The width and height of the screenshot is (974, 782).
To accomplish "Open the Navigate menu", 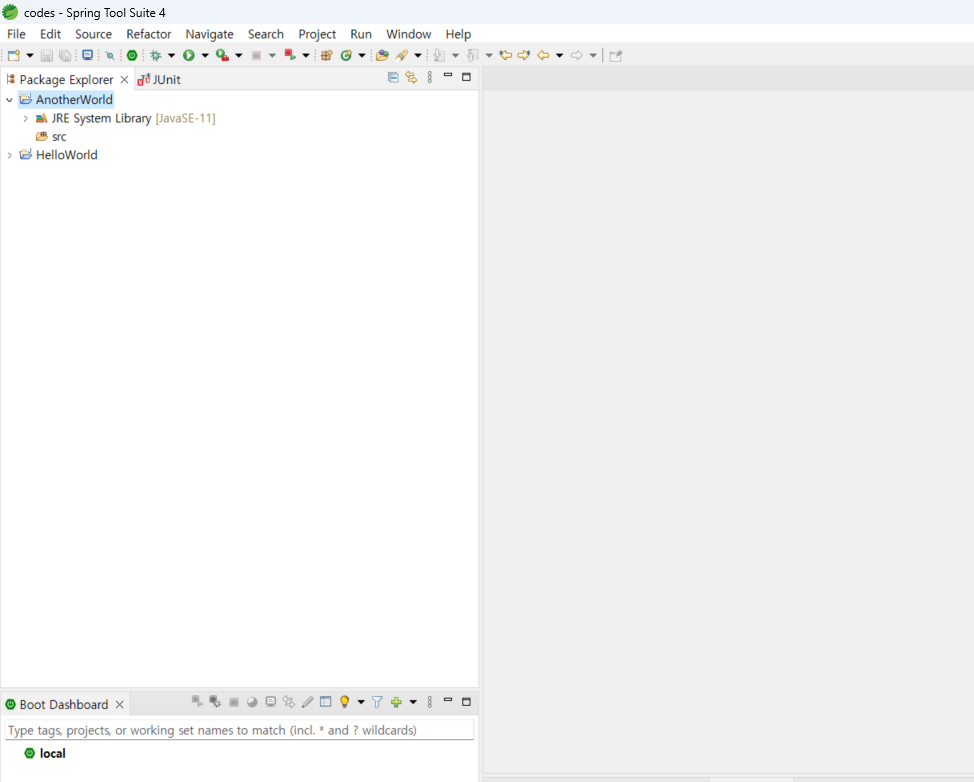I will [209, 34].
